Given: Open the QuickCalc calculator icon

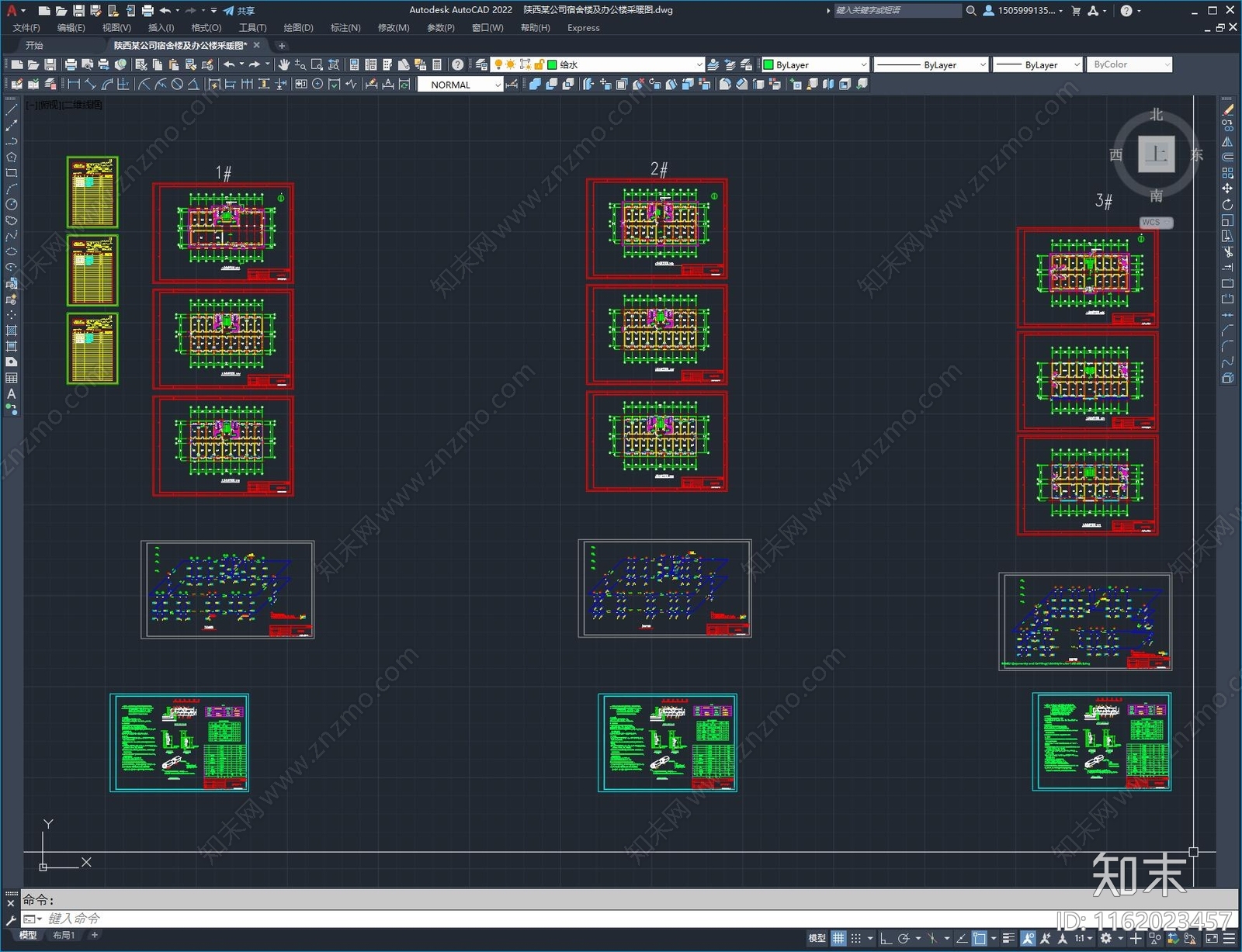Looking at the screenshot, I should 437,64.
